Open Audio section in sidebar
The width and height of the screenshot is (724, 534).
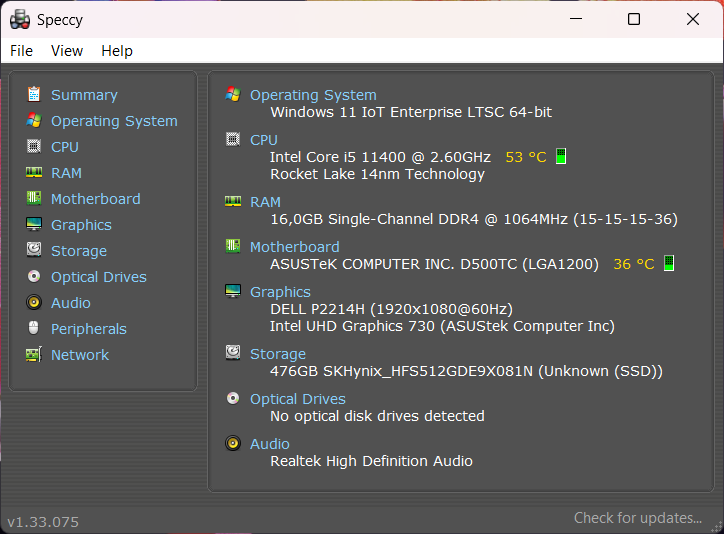point(71,303)
